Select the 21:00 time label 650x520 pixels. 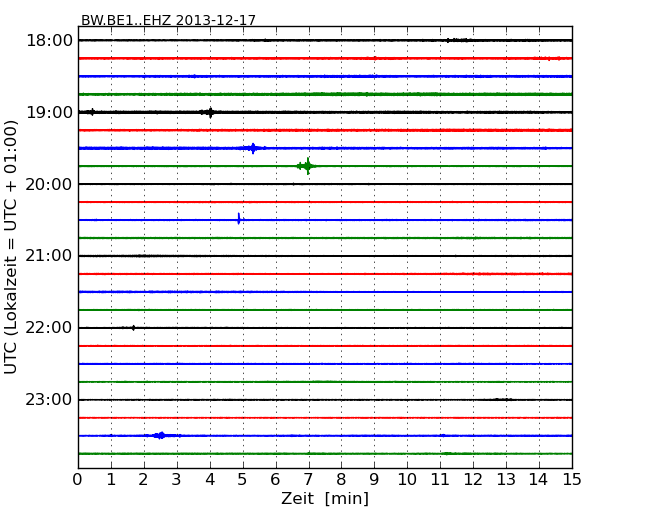click(x=49, y=256)
